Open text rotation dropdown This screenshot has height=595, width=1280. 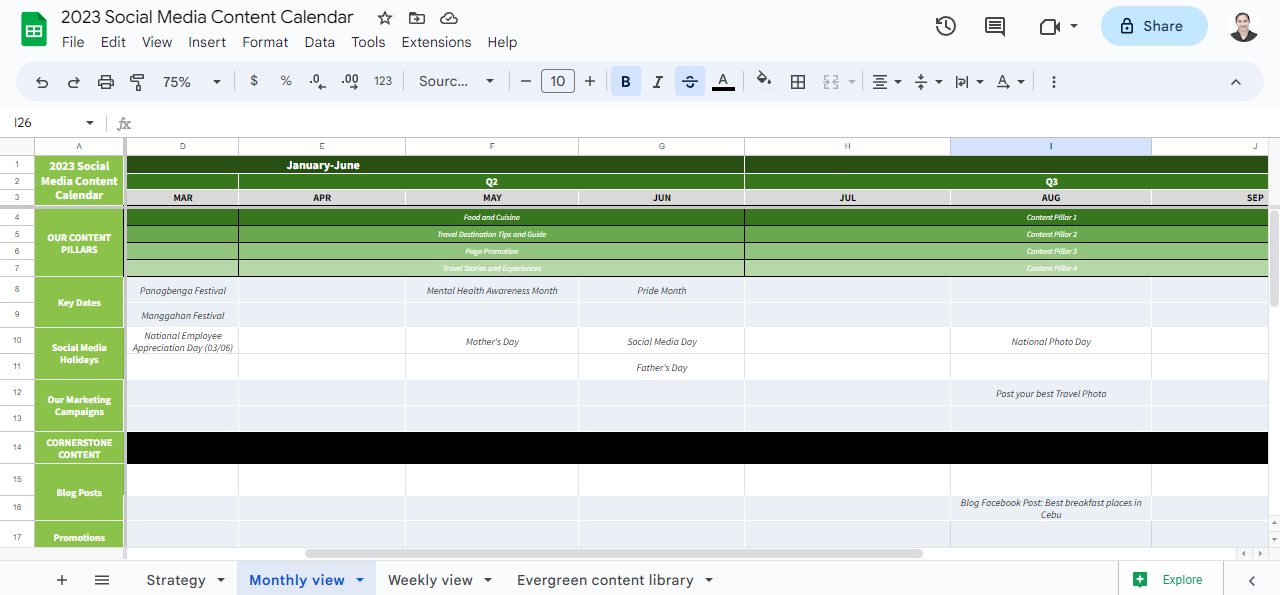[x=1010, y=82]
